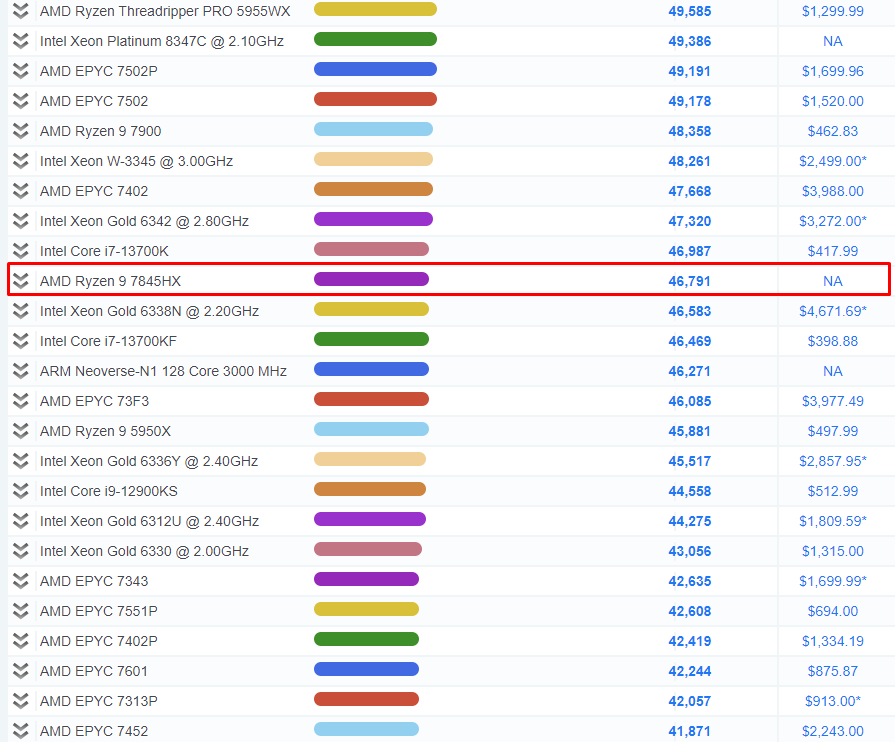Expand ARM Neoverse-N1 128 Core row chevron
Viewport: 895px width, 742px height.
coord(21,371)
